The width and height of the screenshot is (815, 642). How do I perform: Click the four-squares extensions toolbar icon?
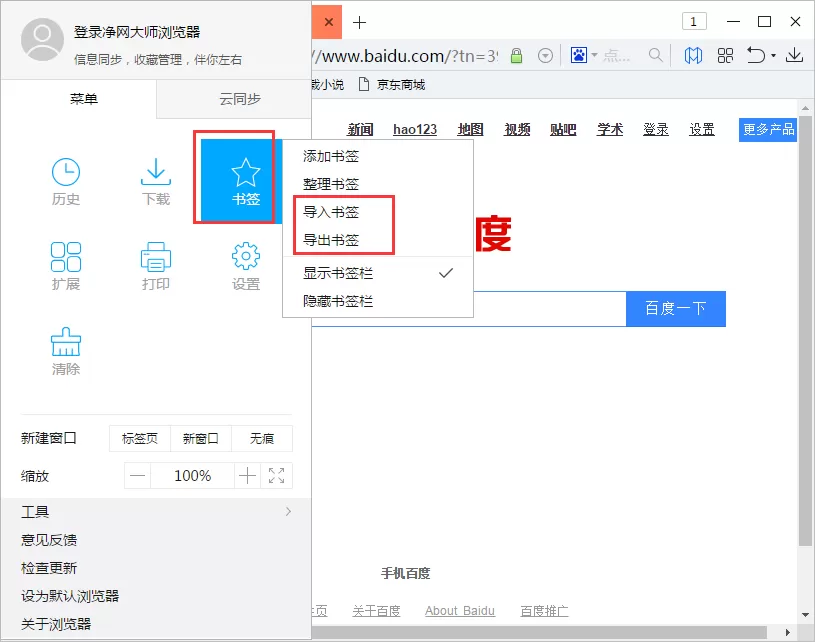coord(725,55)
